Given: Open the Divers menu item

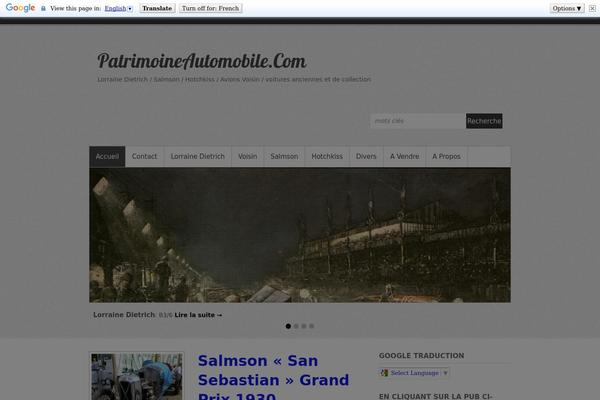Looking at the screenshot, I should point(366,156).
